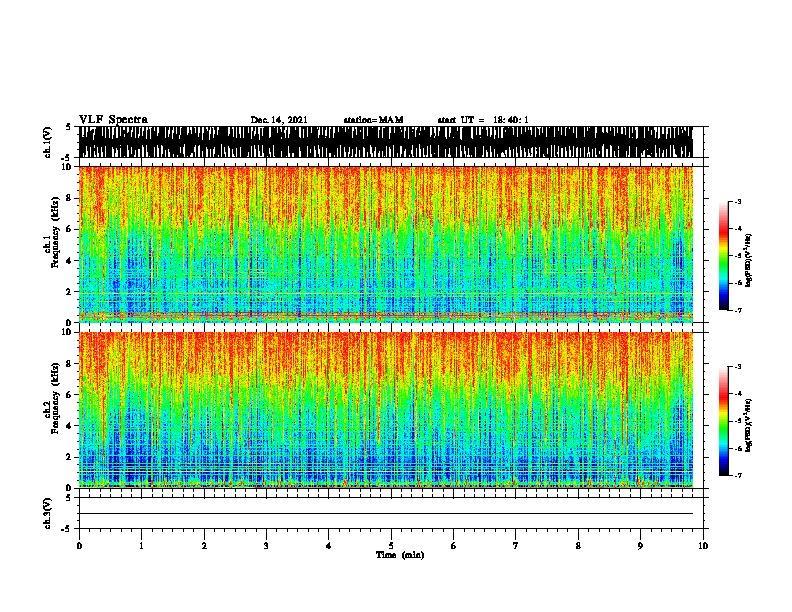Click the '3' tick on the Time axis
This screenshot has height=612, width=792.
266,546
